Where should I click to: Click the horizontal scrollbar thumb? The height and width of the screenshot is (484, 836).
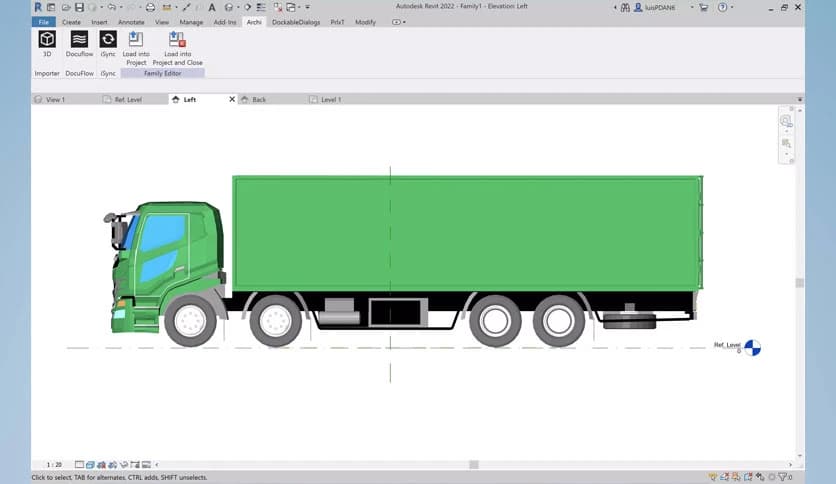[474, 464]
